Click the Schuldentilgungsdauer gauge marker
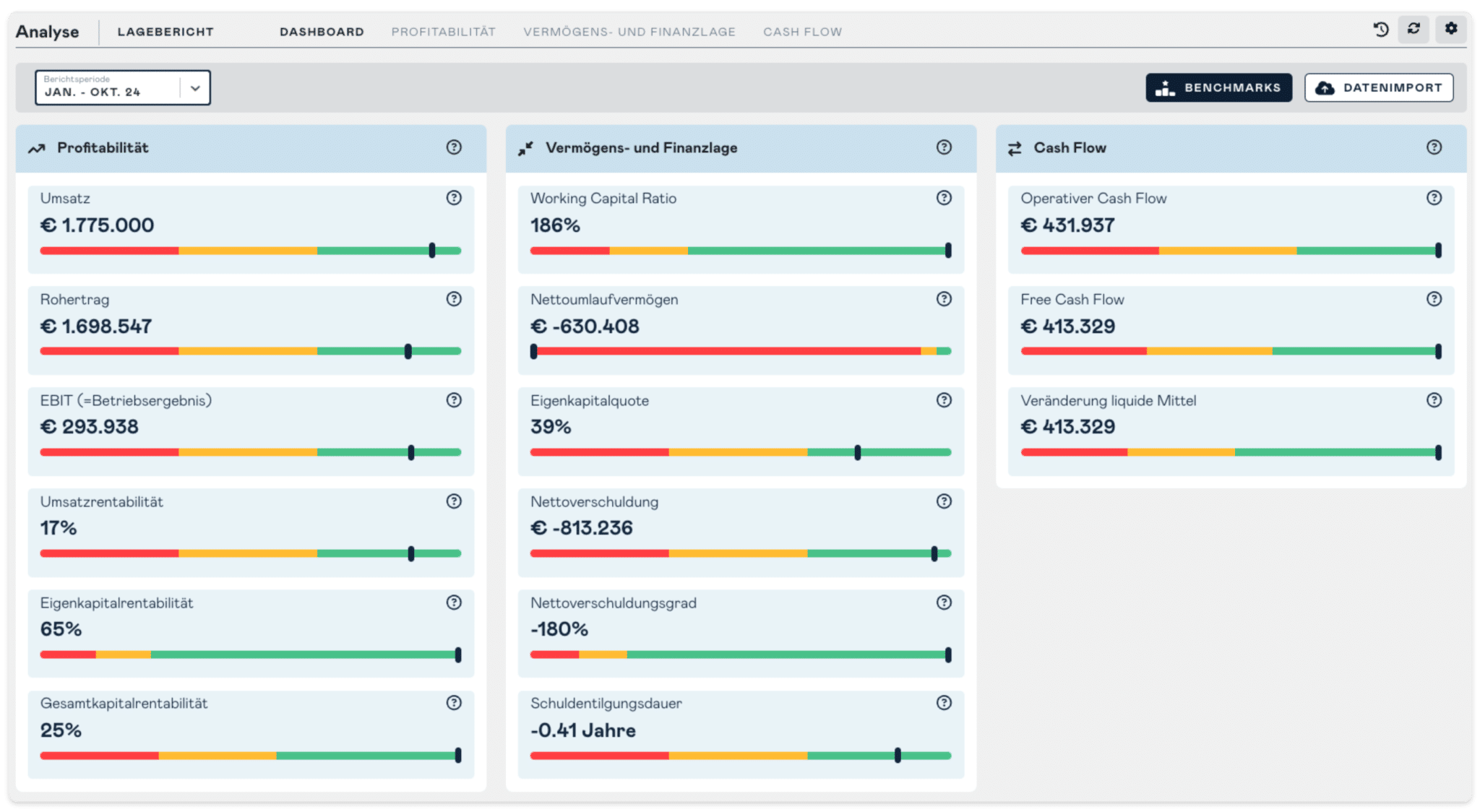1480x812 pixels. tap(898, 756)
